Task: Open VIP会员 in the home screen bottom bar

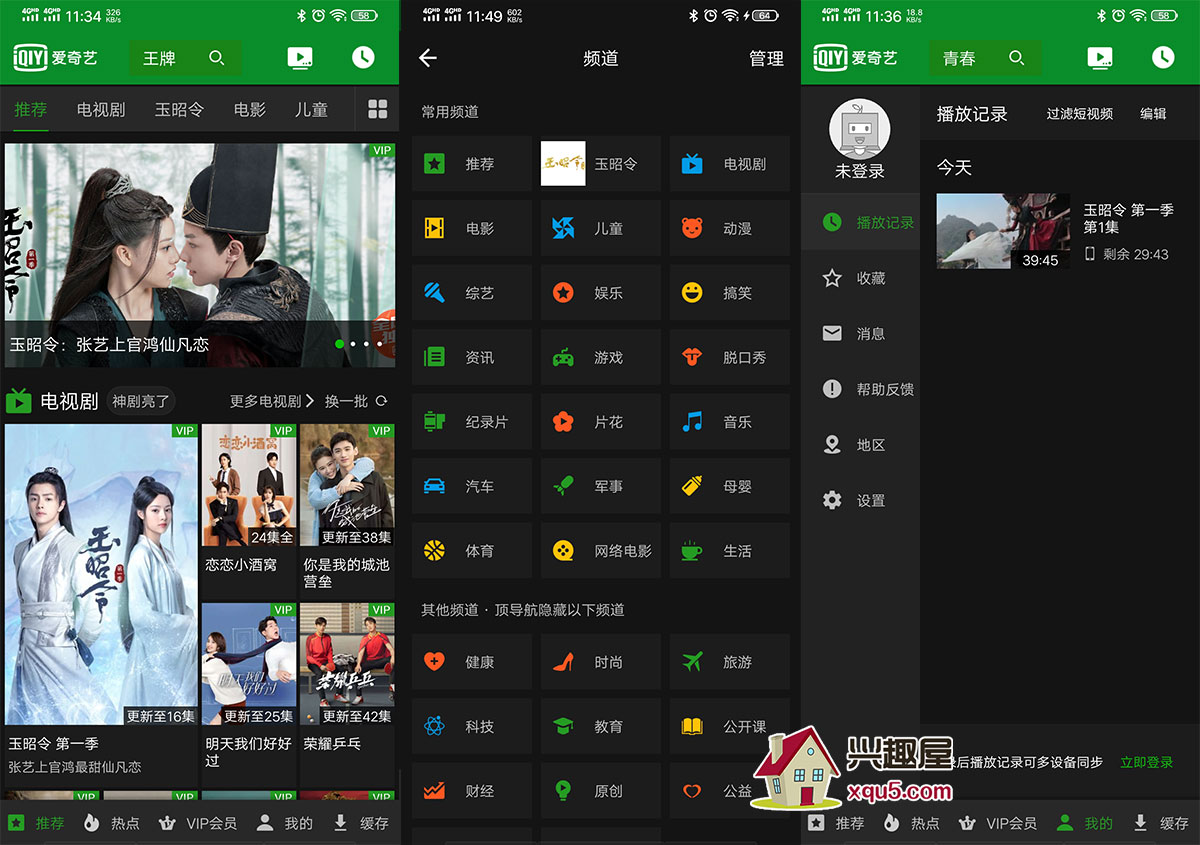Action: pos(198,823)
